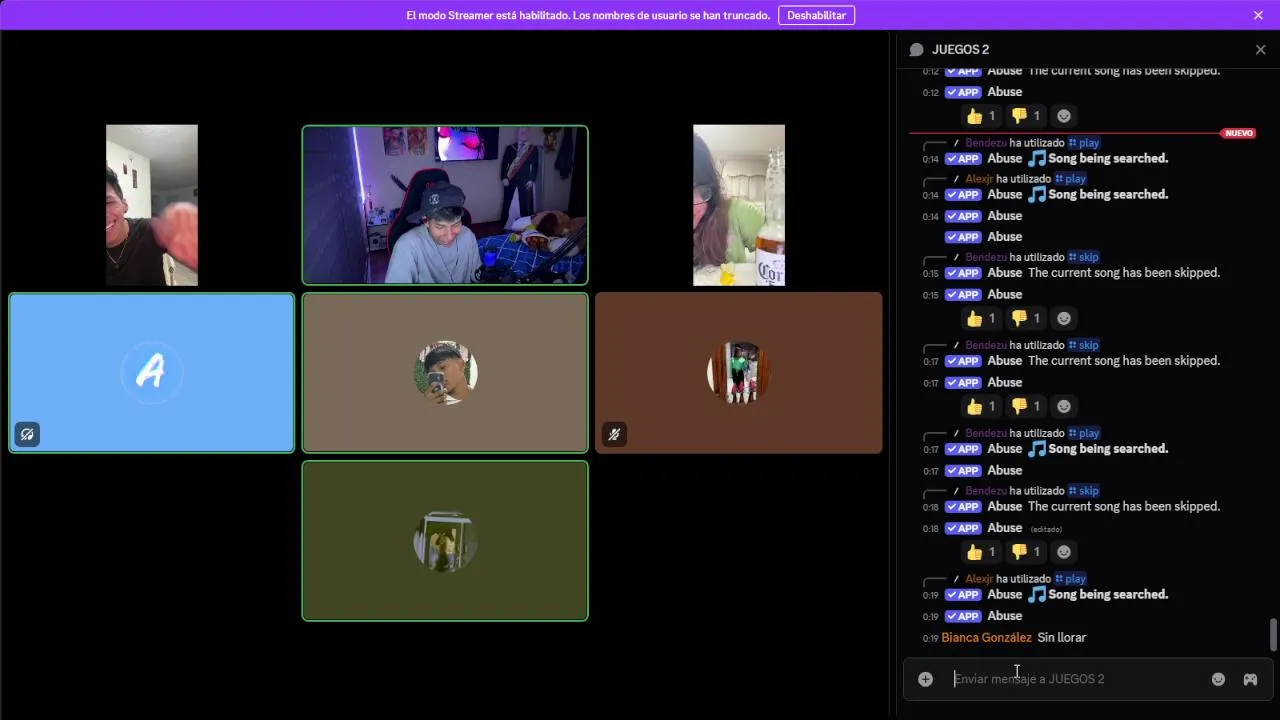
Task: Select the webcam tile with the Corona bottle
Action: tap(739, 205)
